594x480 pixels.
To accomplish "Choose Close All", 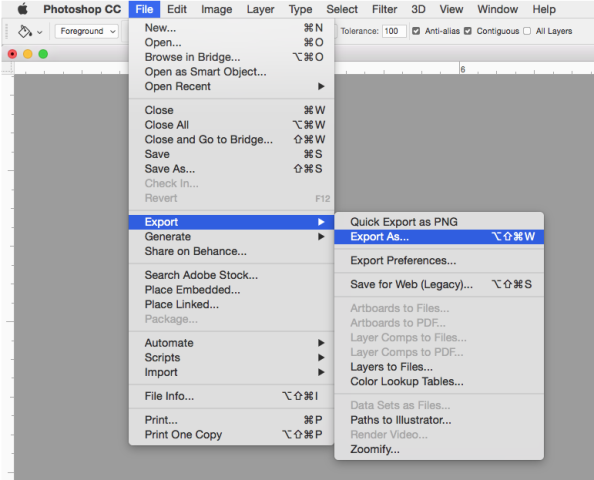I will click(231, 125).
